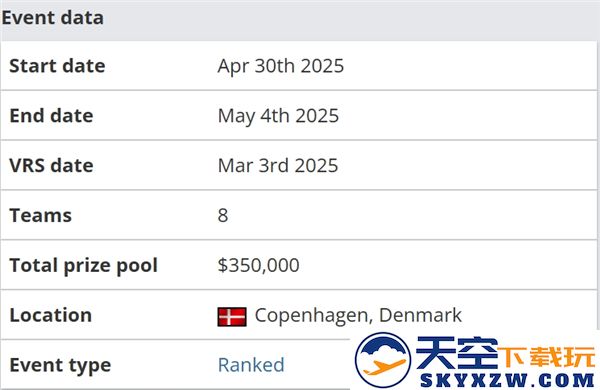Select the Mar 3rd 2025 value

tap(278, 165)
